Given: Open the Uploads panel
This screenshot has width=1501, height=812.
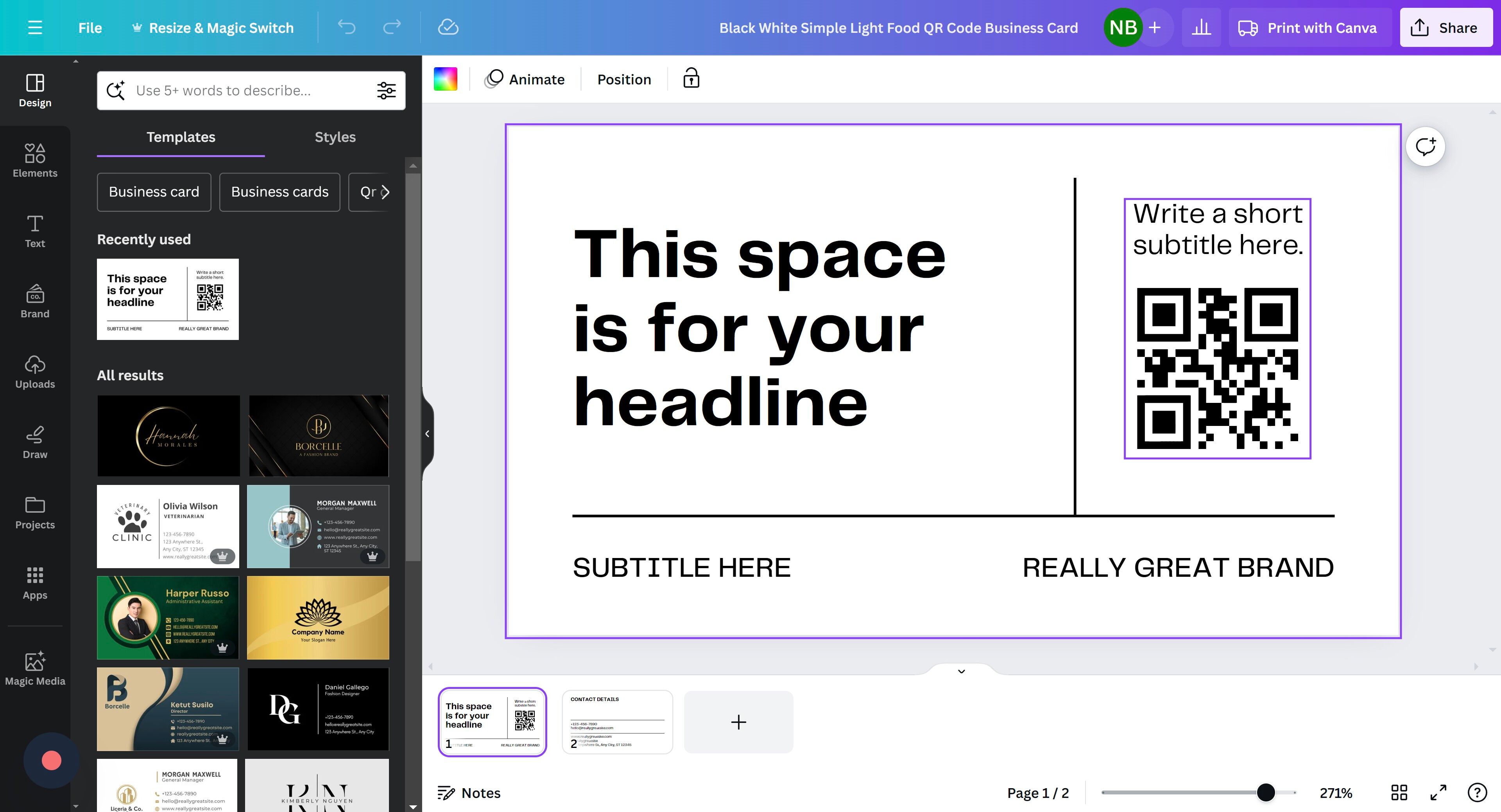Looking at the screenshot, I should point(35,372).
